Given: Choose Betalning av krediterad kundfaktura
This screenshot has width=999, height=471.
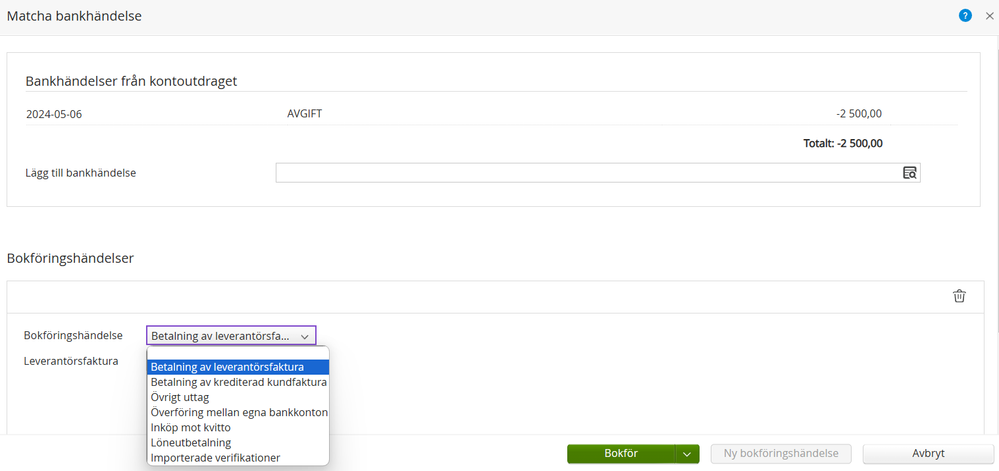Looking at the screenshot, I should [238, 382].
